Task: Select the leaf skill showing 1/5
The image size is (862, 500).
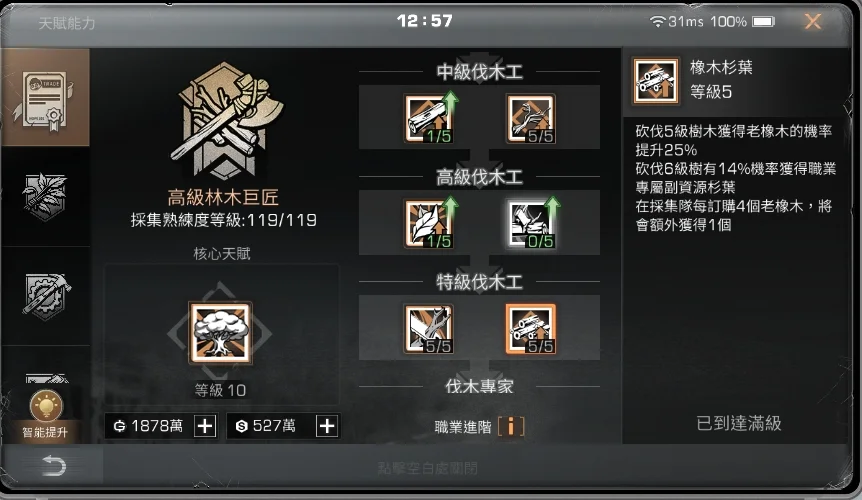Action: pos(429,224)
